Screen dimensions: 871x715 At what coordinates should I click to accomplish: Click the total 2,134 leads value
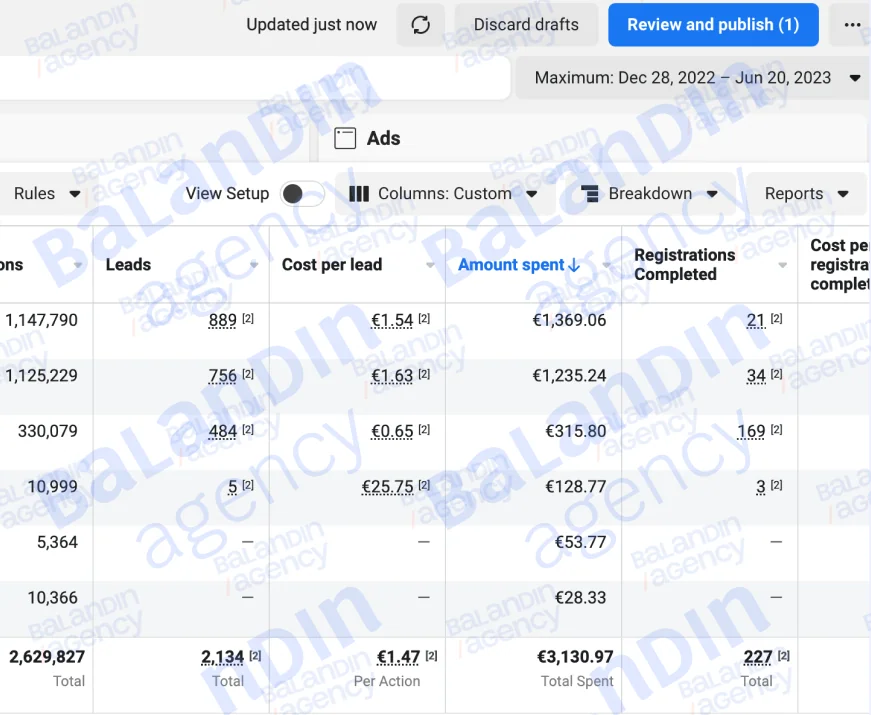coord(223,657)
